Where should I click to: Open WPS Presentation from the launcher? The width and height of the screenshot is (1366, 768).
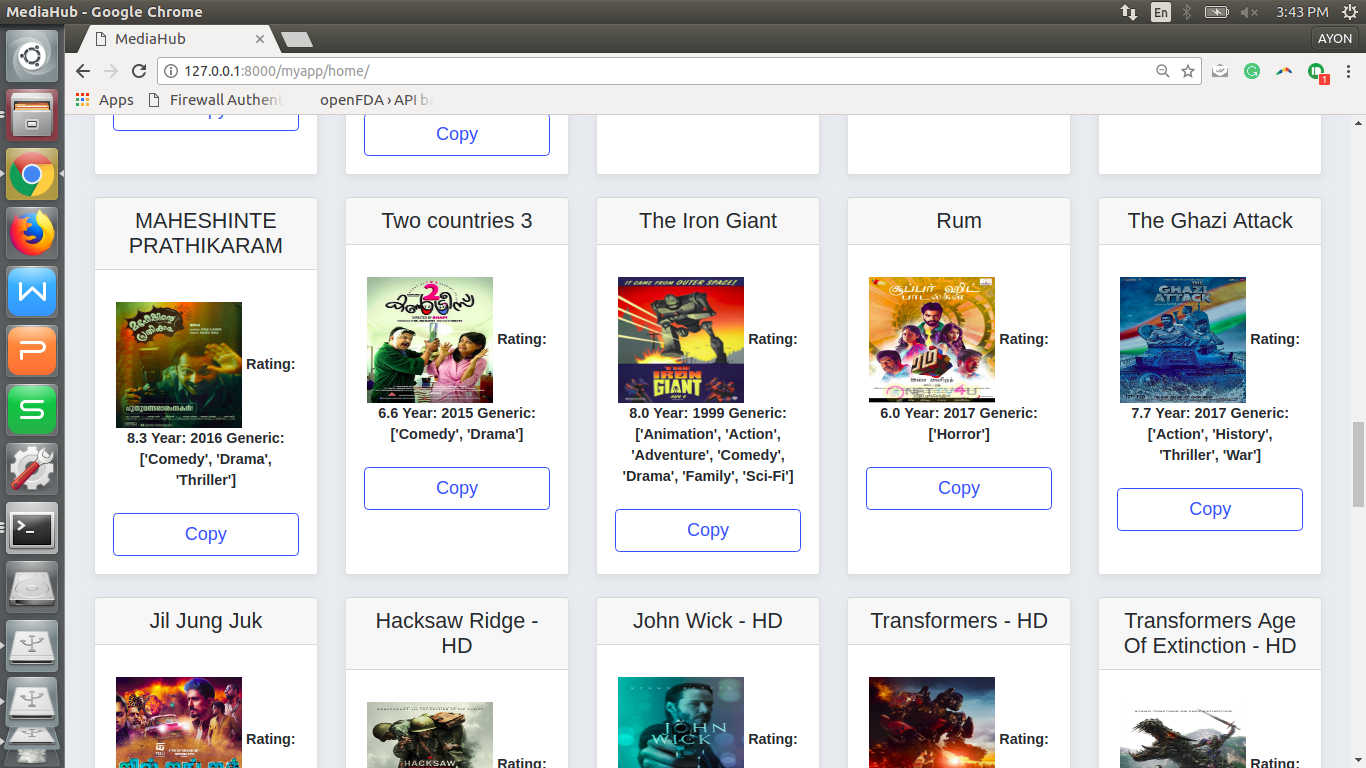tap(32, 351)
